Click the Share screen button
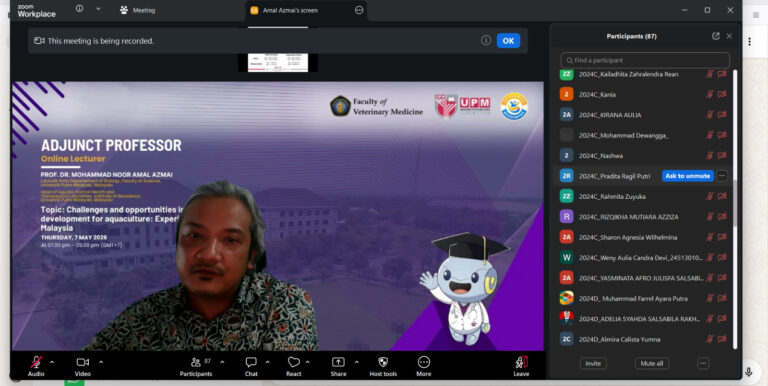The image size is (768, 386). tap(338, 366)
